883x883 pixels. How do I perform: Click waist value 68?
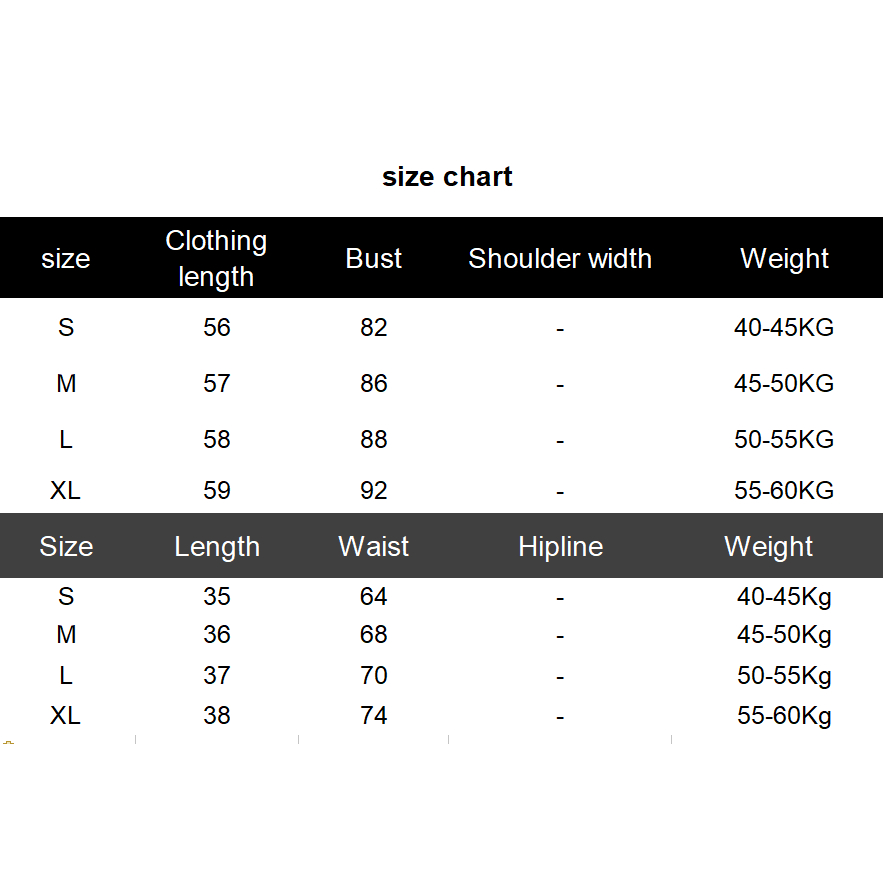coord(374,635)
